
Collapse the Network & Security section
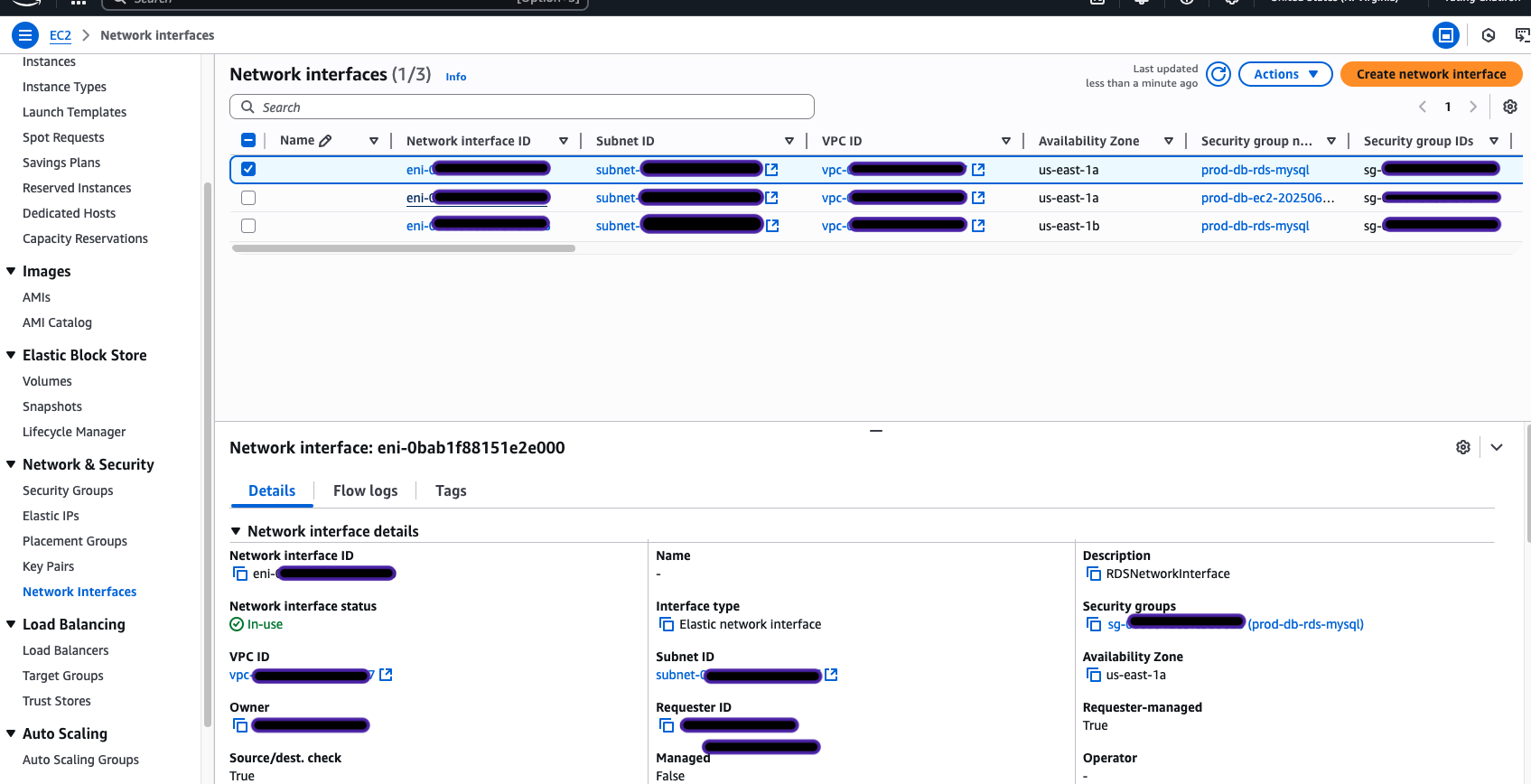click(11, 464)
